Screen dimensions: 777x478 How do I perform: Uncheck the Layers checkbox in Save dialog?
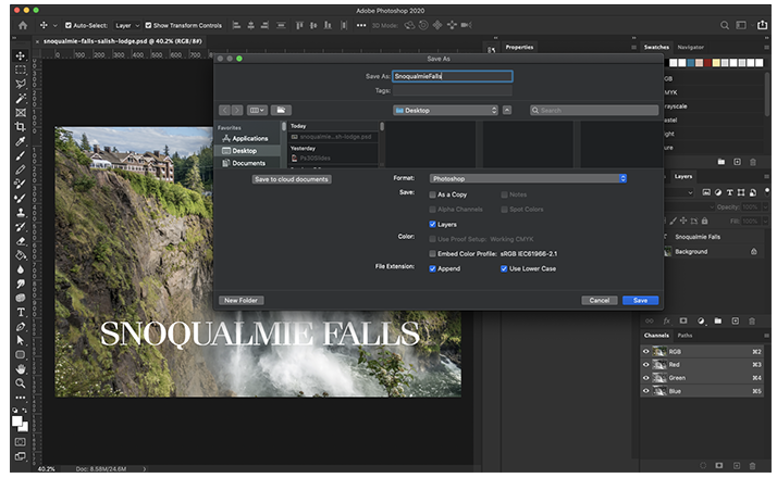[x=432, y=224]
